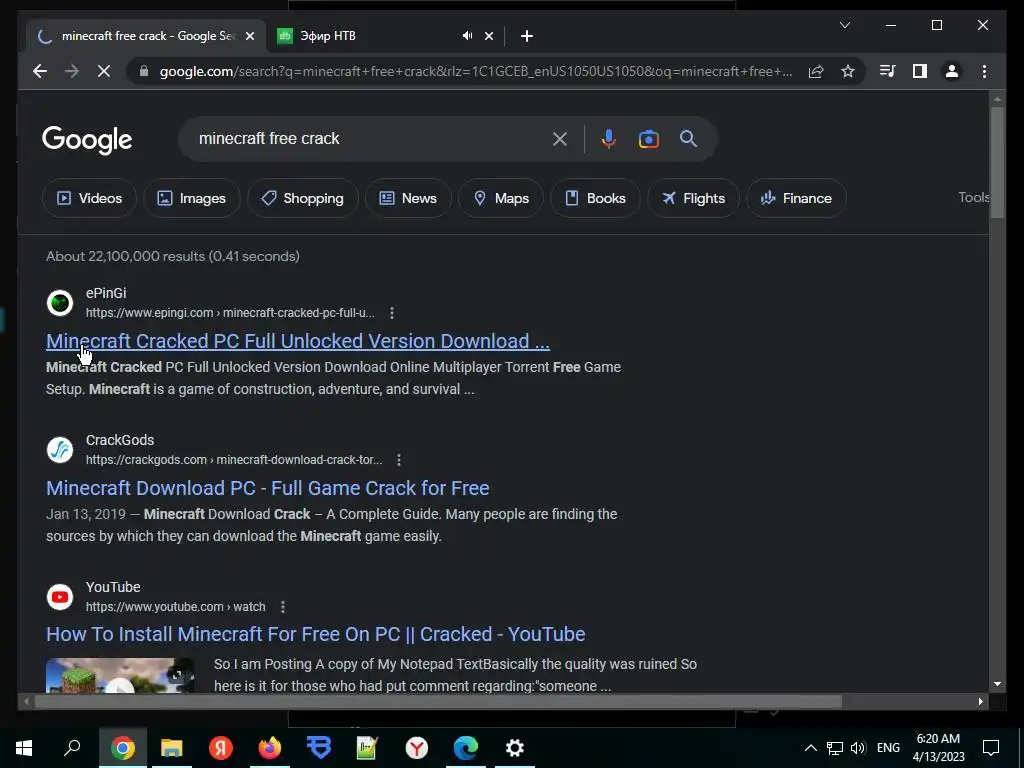Open ePinGi result options menu
1024x768 pixels.
(392, 313)
